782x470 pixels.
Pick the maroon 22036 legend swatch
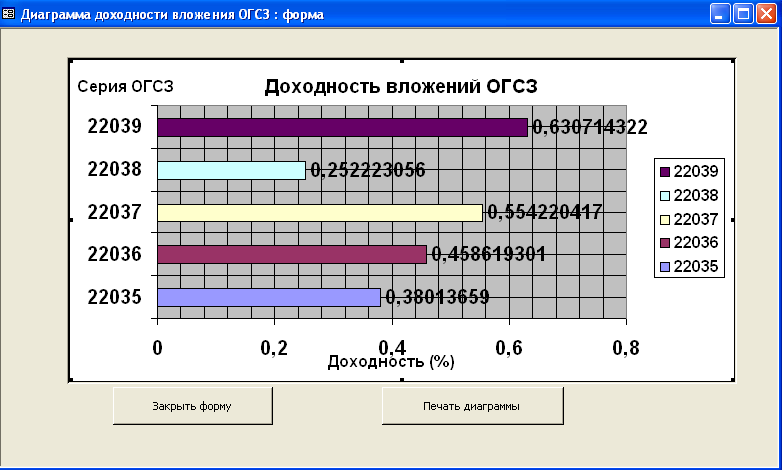pos(665,243)
